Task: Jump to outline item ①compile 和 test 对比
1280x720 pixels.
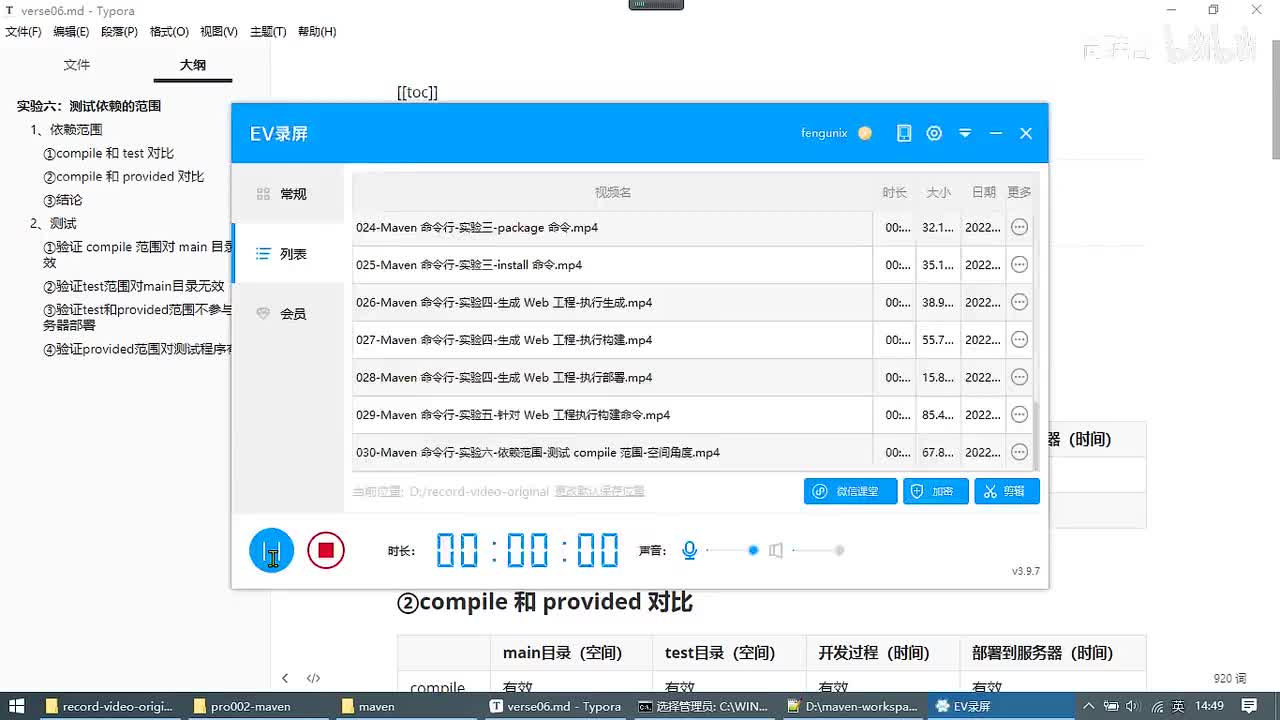Action: pos(108,153)
